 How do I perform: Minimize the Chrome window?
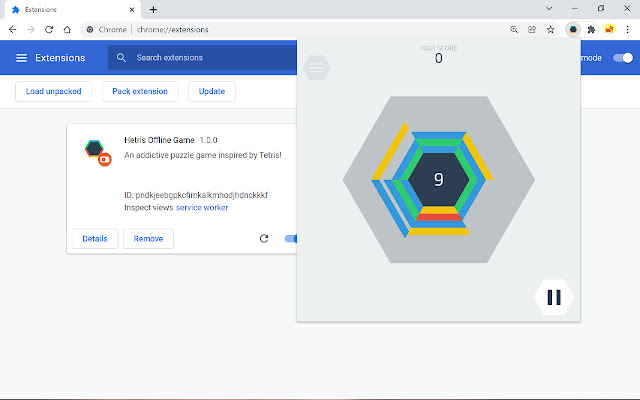click(x=575, y=8)
